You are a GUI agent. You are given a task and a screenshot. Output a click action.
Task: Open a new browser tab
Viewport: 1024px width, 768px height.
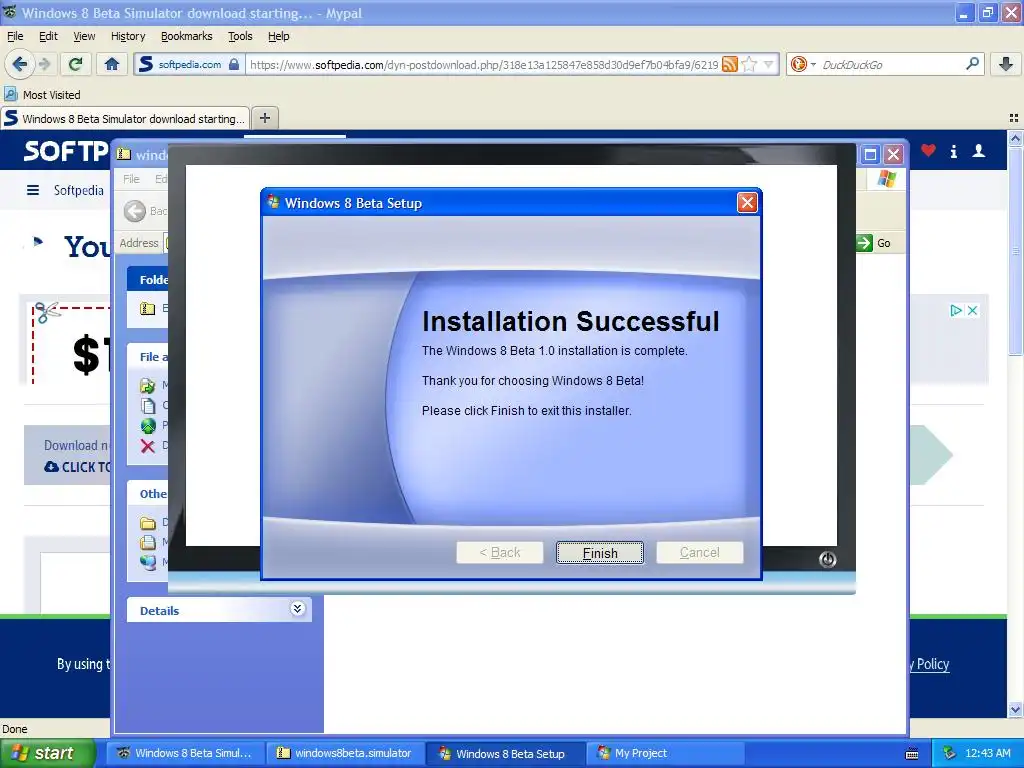click(264, 118)
